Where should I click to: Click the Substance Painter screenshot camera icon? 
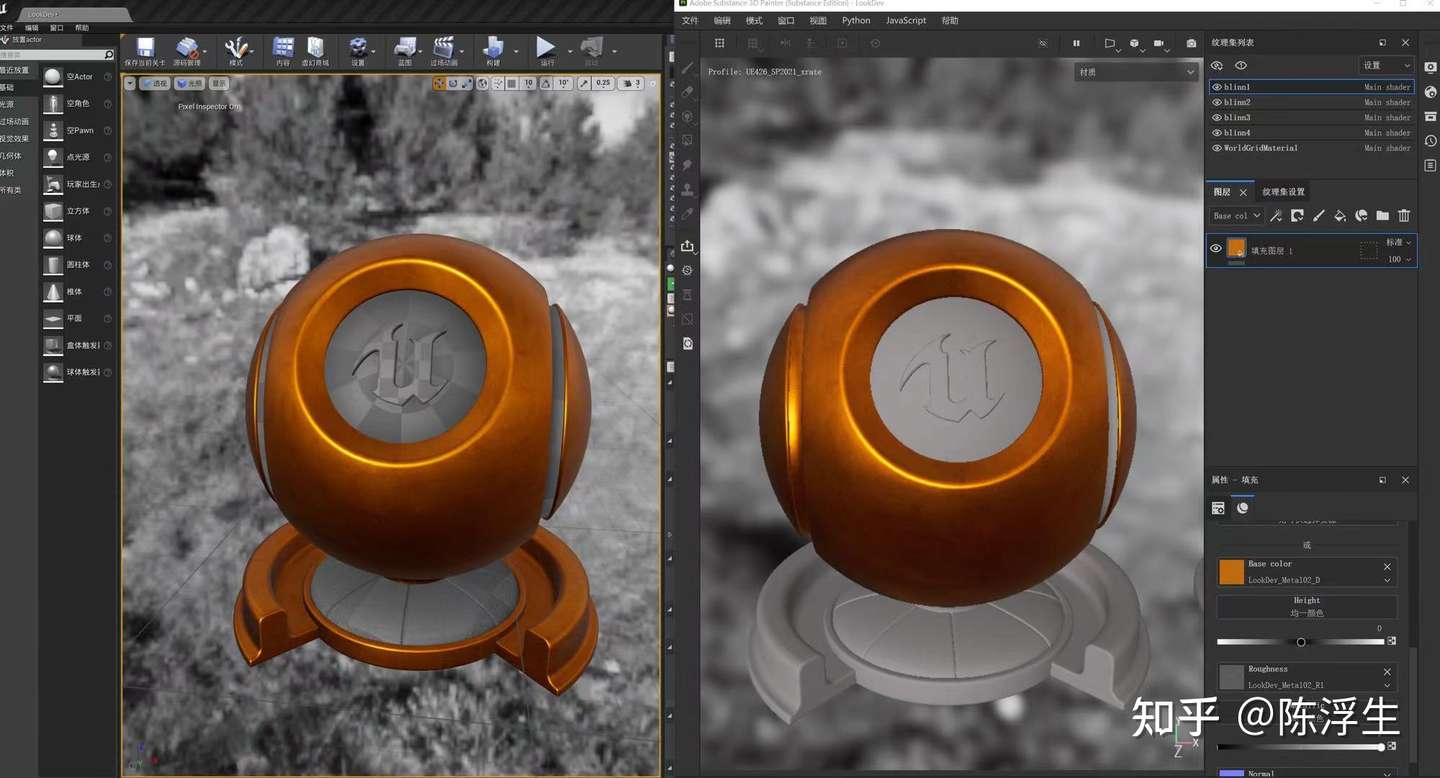click(x=1191, y=43)
